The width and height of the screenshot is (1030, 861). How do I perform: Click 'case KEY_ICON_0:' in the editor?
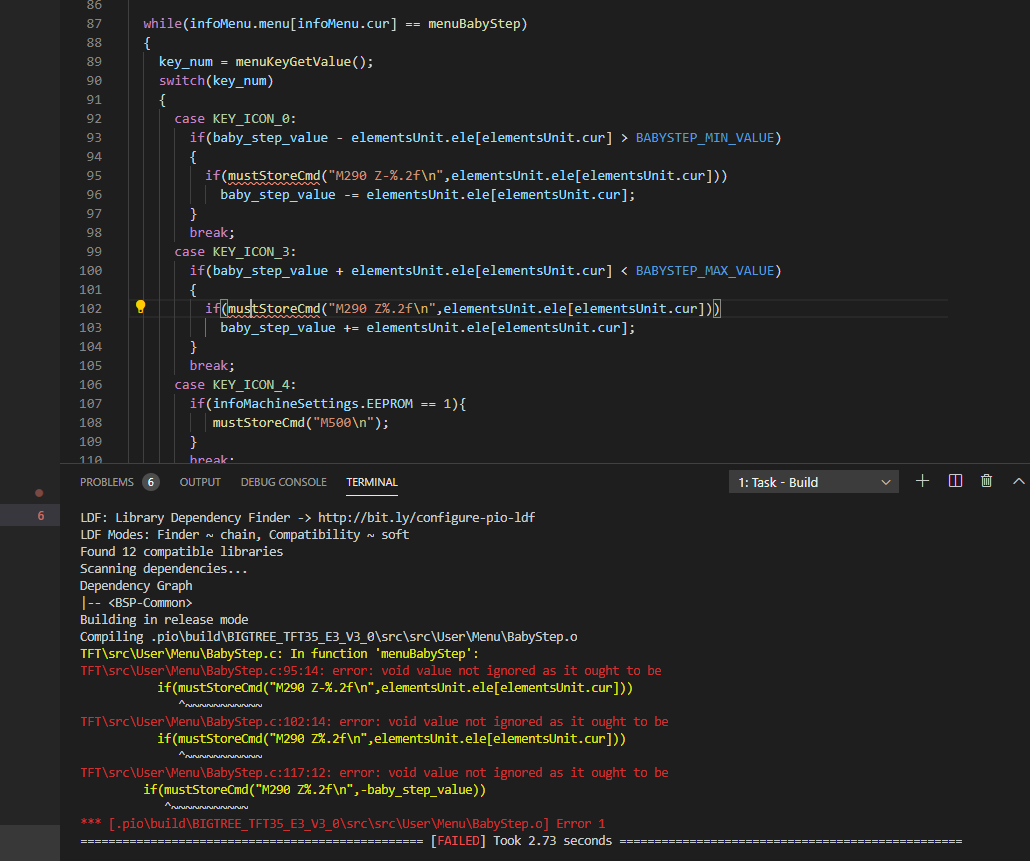pyautogui.click(x=235, y=119)
